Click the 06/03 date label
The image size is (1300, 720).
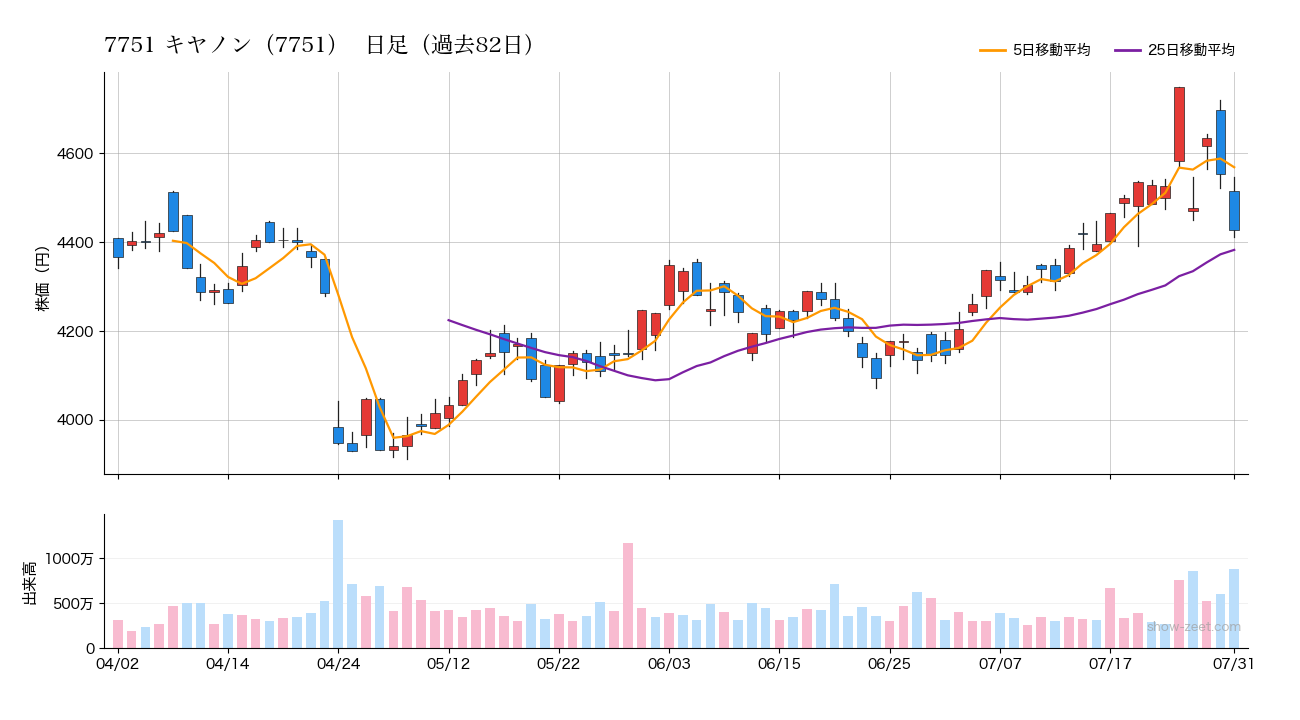669,663
